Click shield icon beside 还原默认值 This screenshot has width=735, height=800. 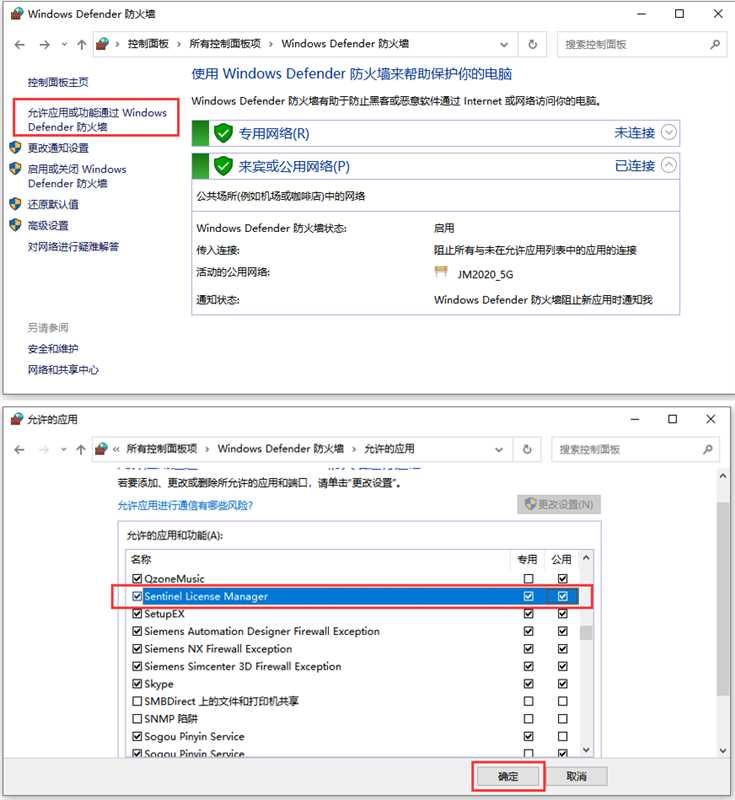[15, 204]
